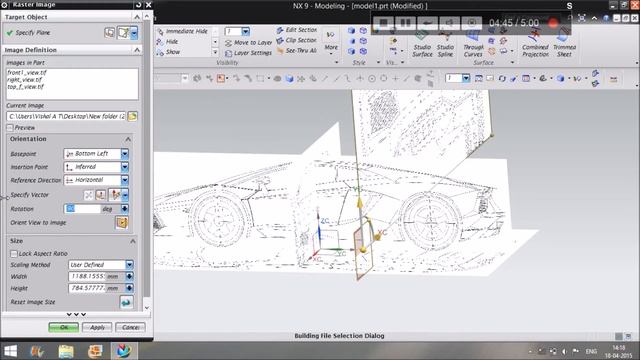The height and width of the screenshot is (360, 640).
Task: Select Trimmed Sheet tool
Action: 564,44
